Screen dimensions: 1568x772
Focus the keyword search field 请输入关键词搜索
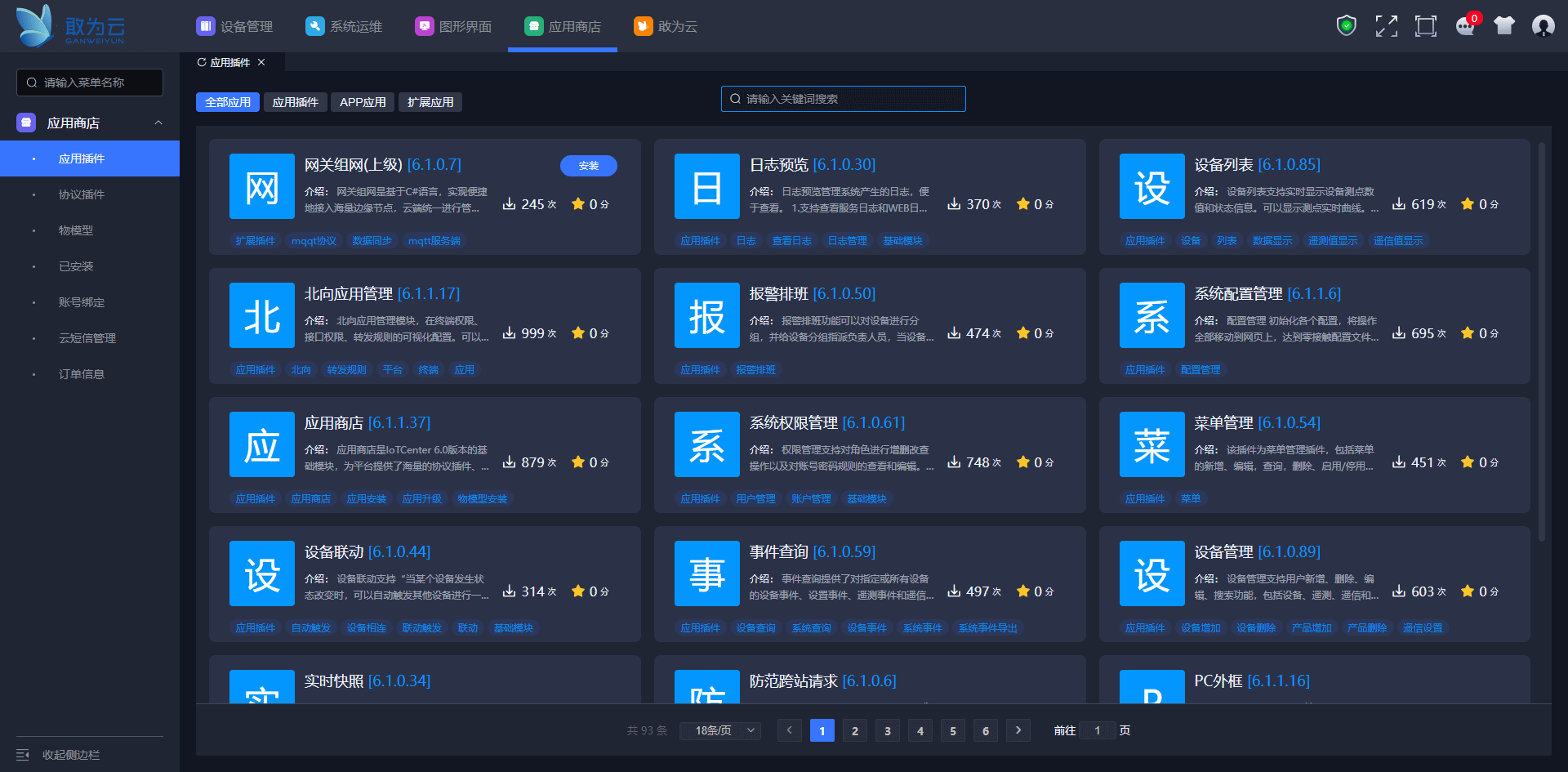point(844,99)
